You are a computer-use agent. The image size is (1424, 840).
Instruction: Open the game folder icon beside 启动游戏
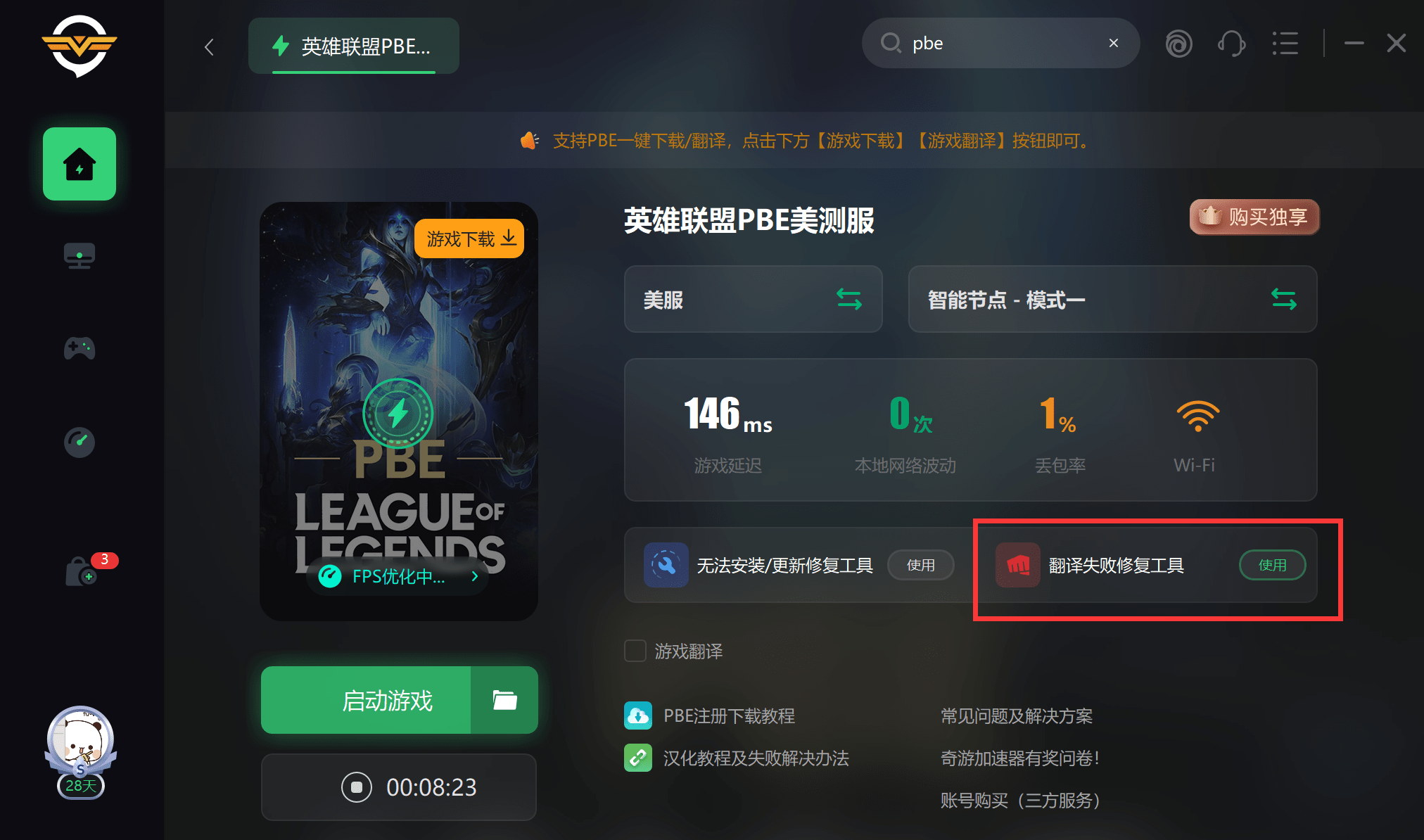(x=504, y=700)
